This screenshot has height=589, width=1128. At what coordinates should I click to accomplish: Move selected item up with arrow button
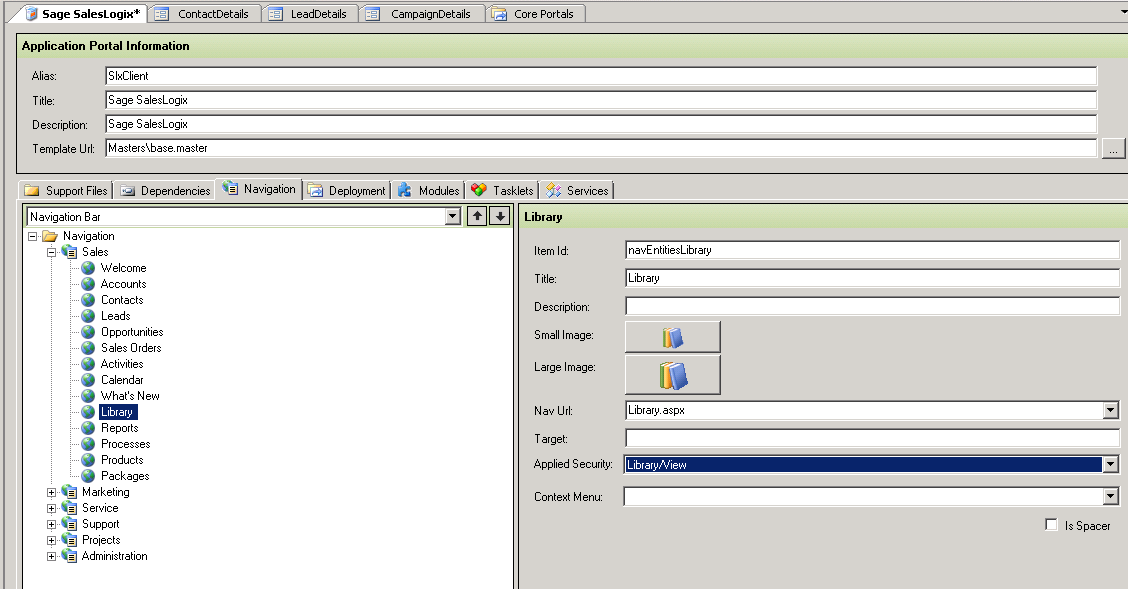477,216
